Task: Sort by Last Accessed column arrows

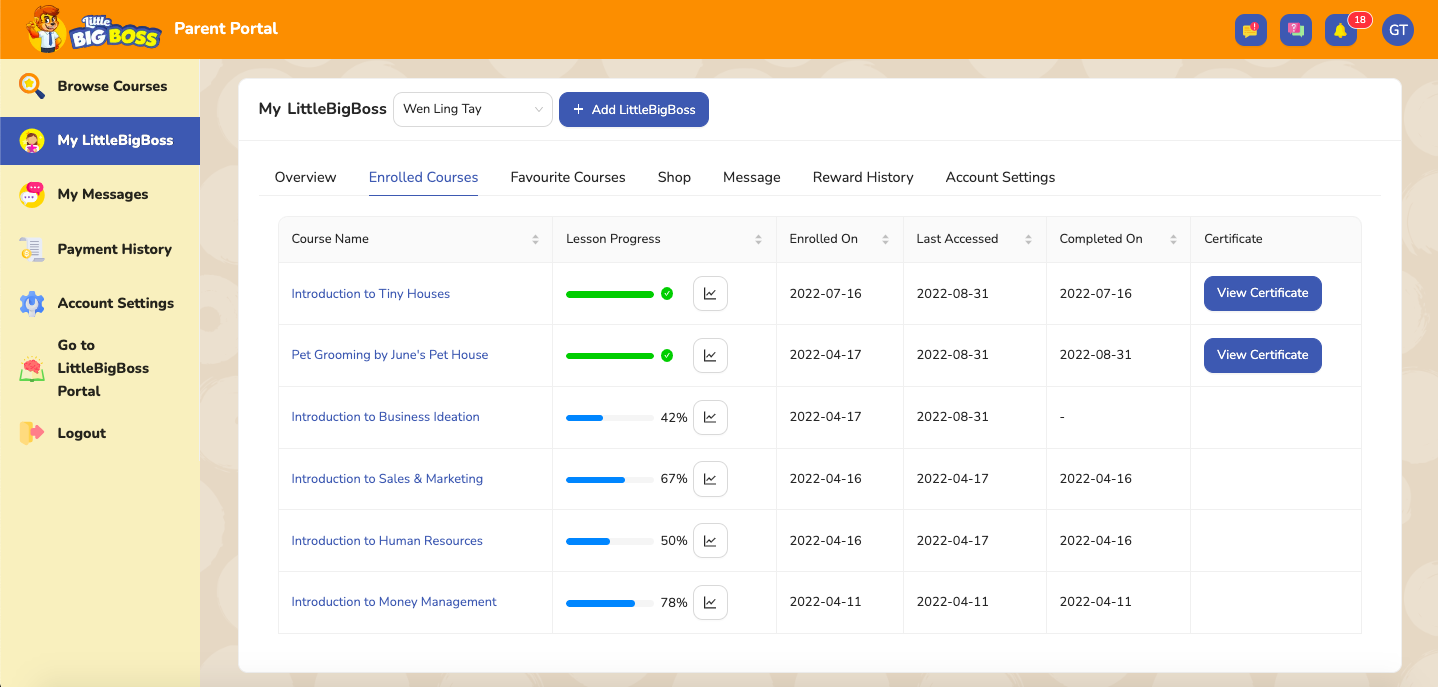Action: point(1028,239)
